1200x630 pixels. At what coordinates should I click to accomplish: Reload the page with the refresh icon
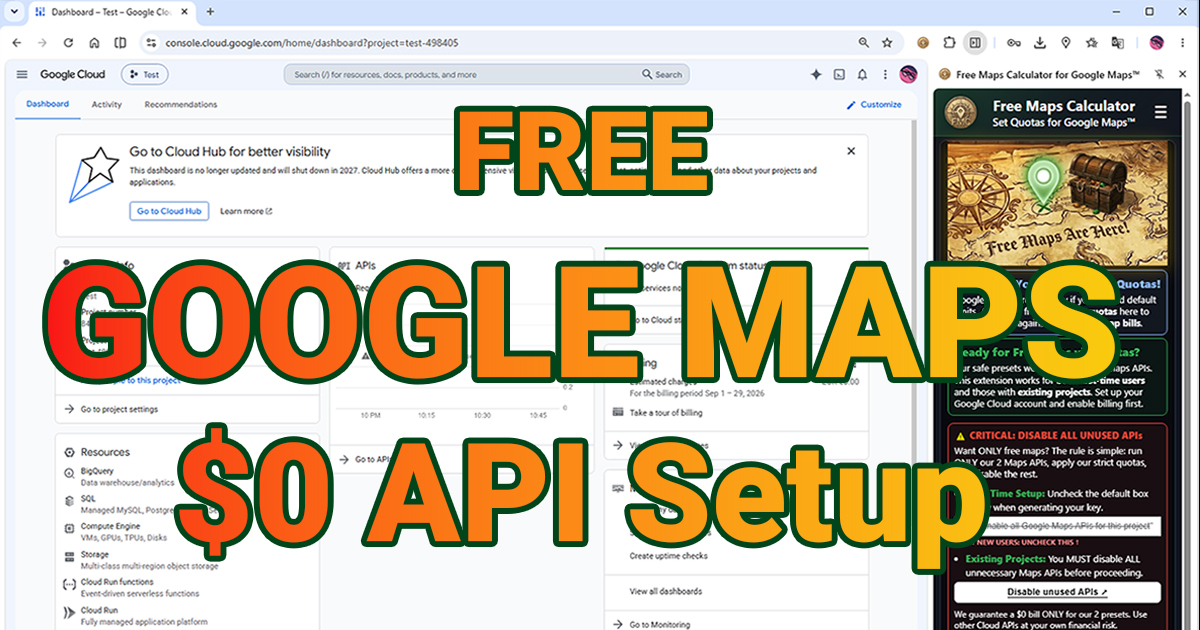68,42
